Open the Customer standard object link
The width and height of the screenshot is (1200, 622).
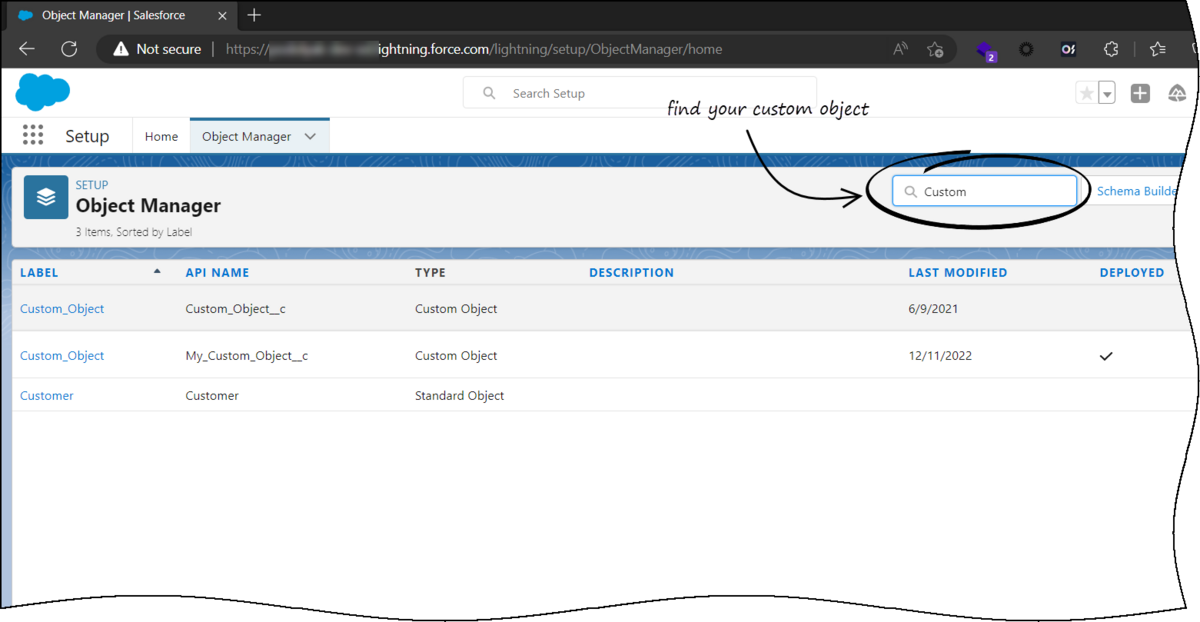[x=47, y=396]
